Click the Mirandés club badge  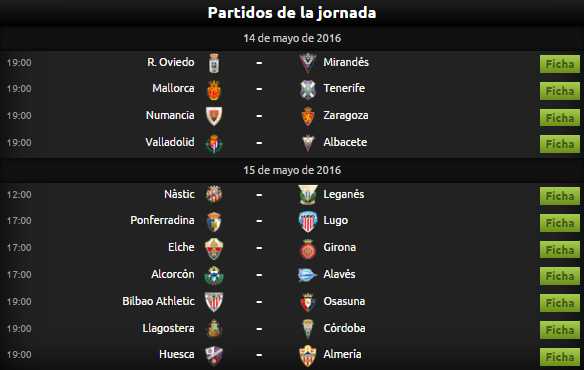pyautogui.click(x=308, y=63)
